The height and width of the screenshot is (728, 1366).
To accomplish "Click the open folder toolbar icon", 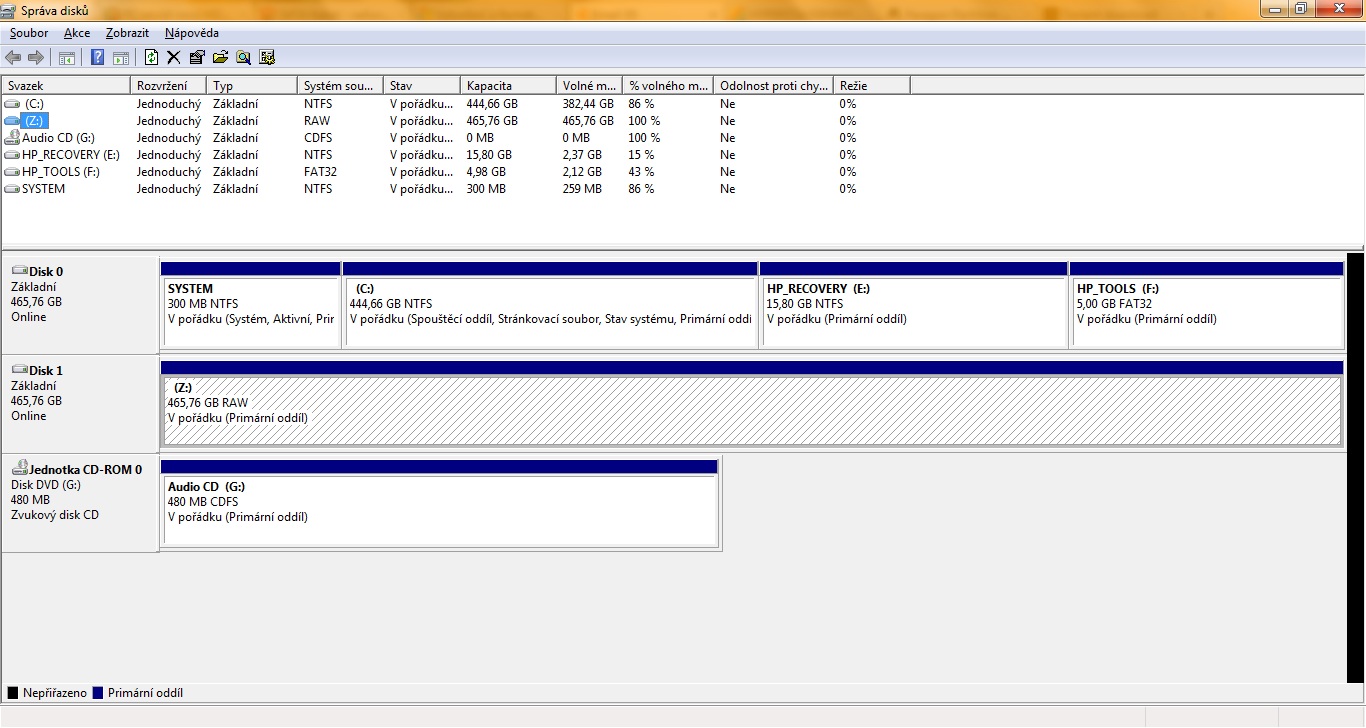I will pyautogui.click(x=220, y=58).
